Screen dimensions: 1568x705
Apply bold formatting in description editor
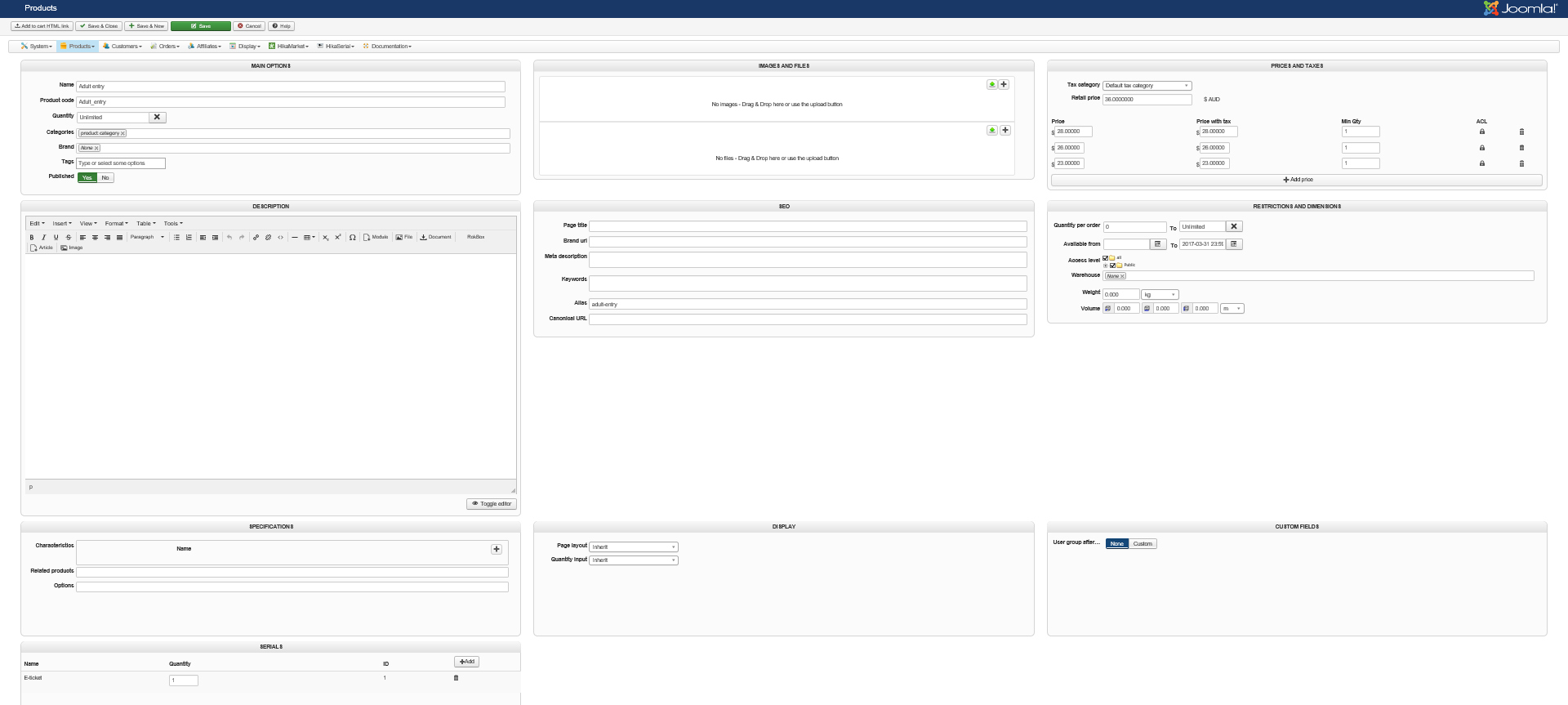tap(32, 238)
